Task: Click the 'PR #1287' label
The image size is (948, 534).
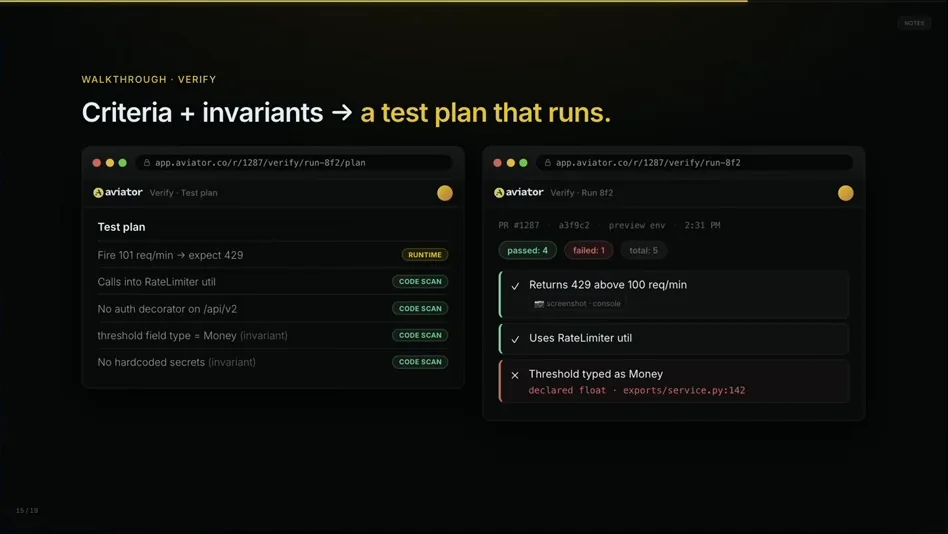Action: tap(519, 226)
